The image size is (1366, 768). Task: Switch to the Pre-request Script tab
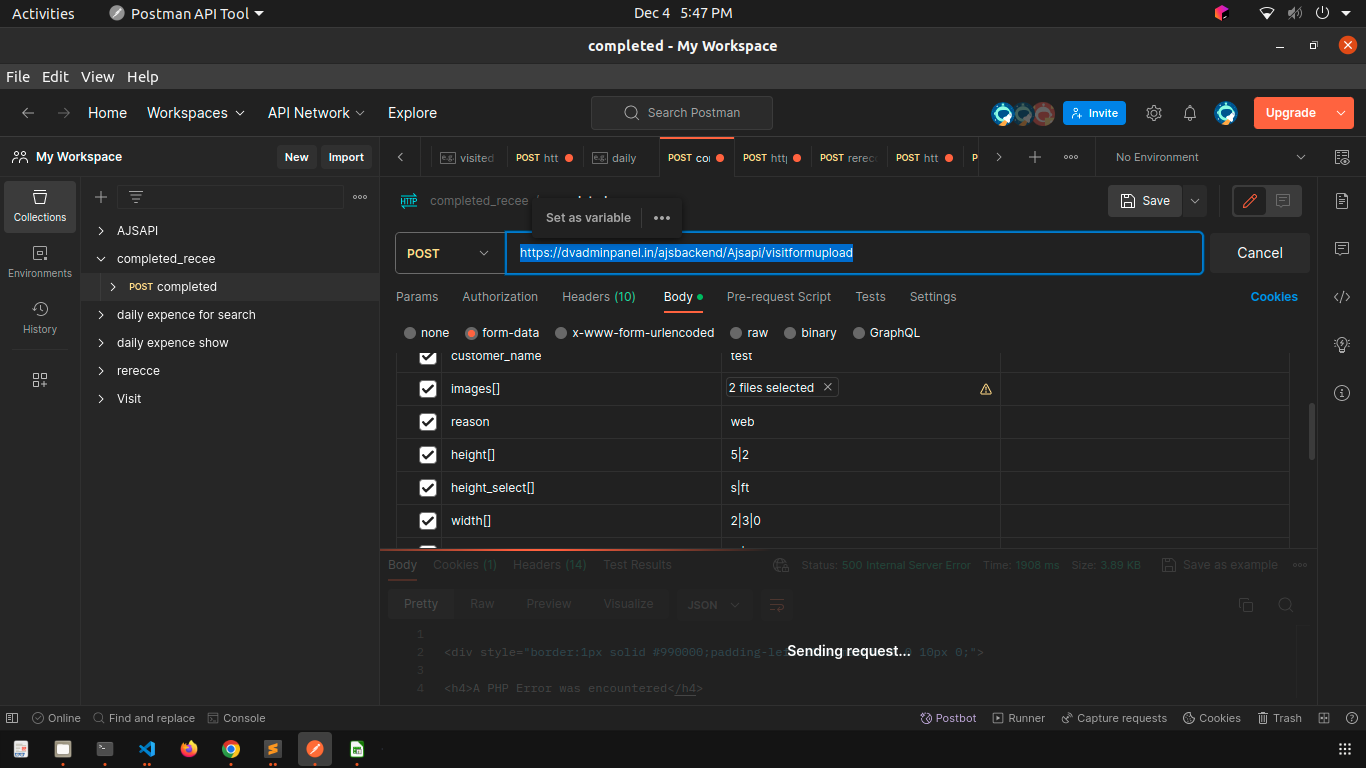[x=779, y=297]
